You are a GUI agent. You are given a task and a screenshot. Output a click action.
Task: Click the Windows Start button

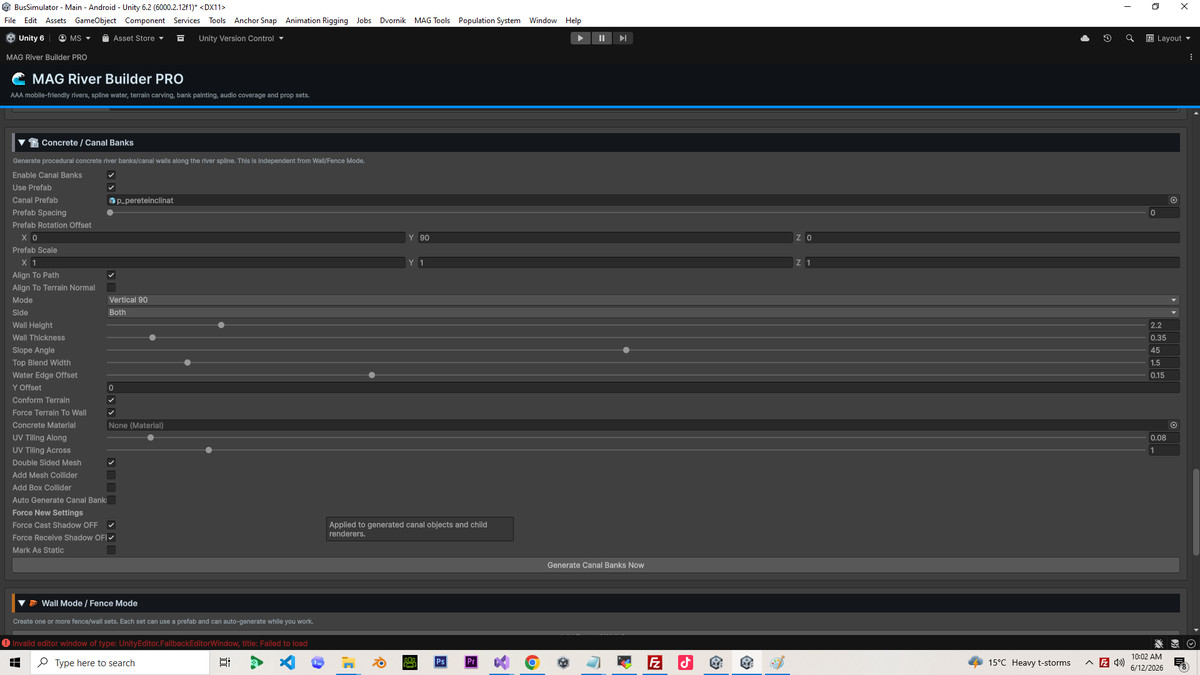(15, 662)
